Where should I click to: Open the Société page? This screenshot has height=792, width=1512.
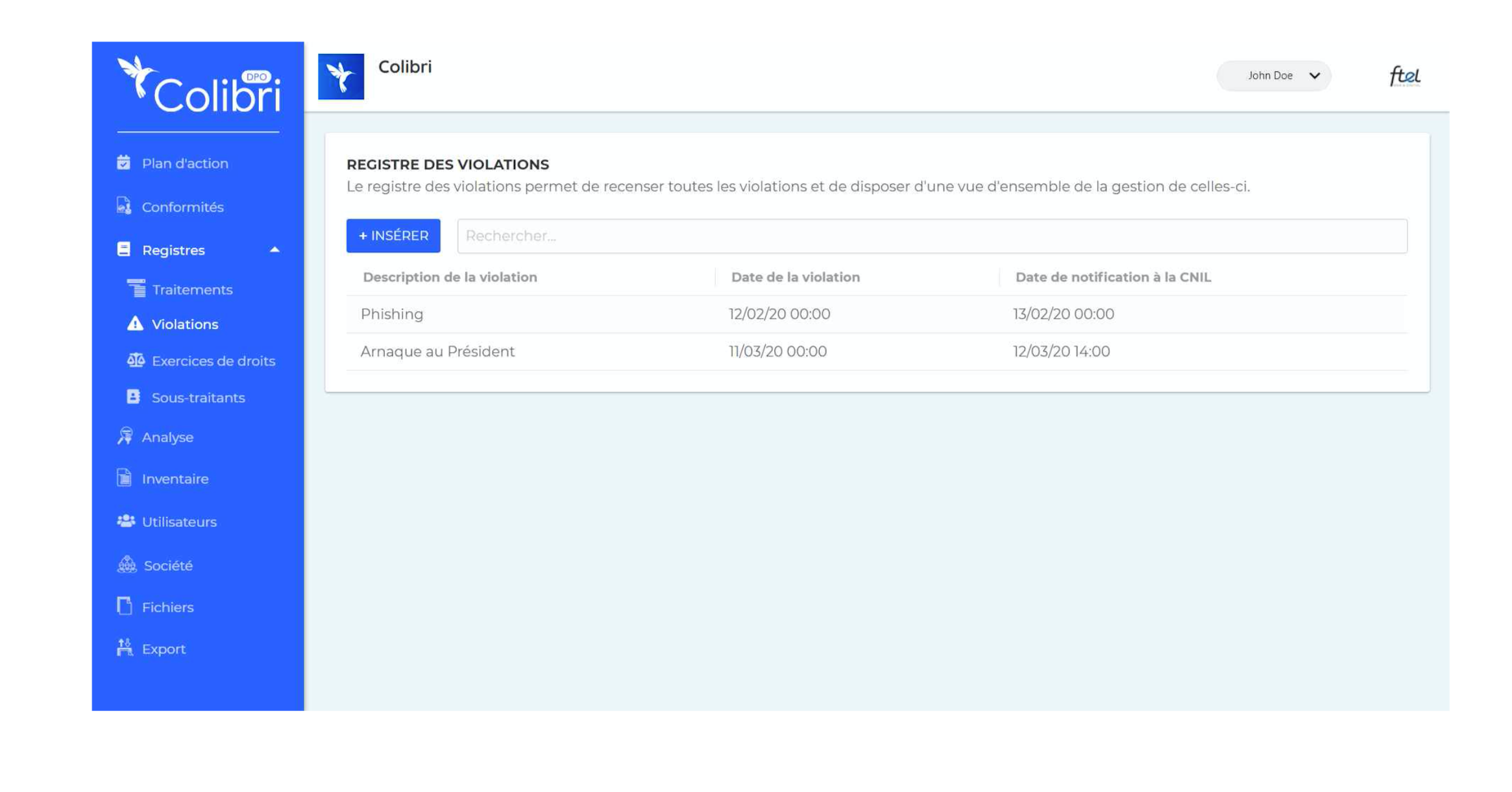click(168, 566)
